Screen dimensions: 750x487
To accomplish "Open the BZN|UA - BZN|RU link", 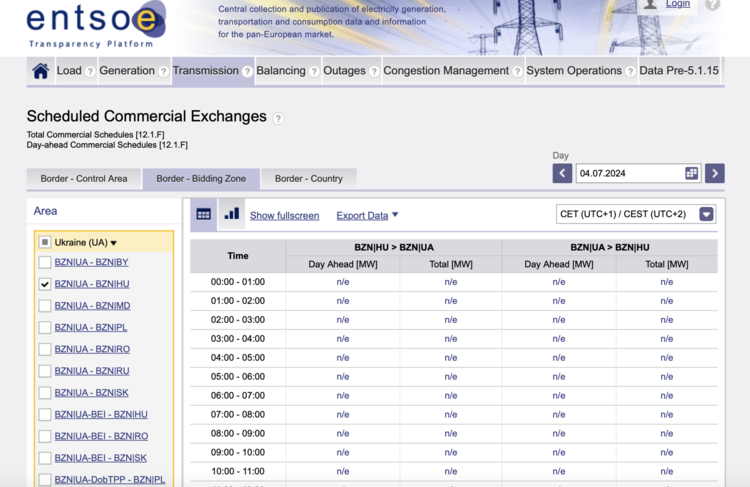I will coord(92,371).
